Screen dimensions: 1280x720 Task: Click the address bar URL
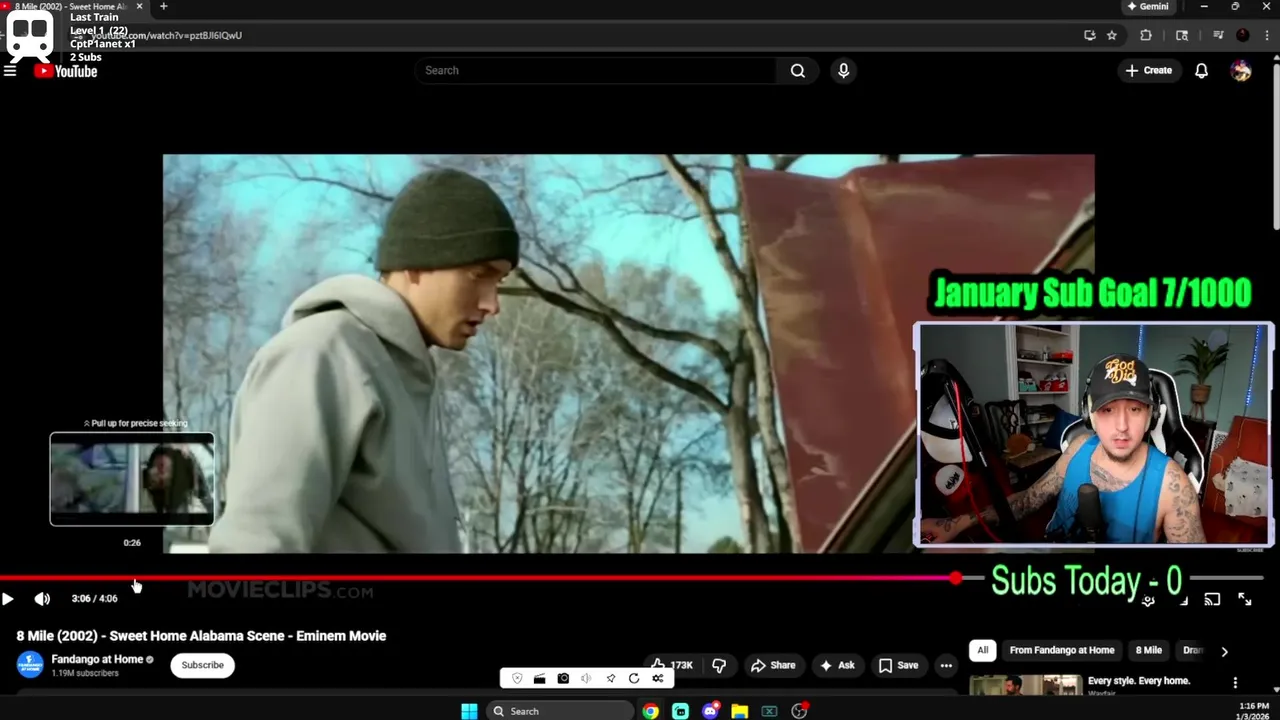tap(167, 35)
